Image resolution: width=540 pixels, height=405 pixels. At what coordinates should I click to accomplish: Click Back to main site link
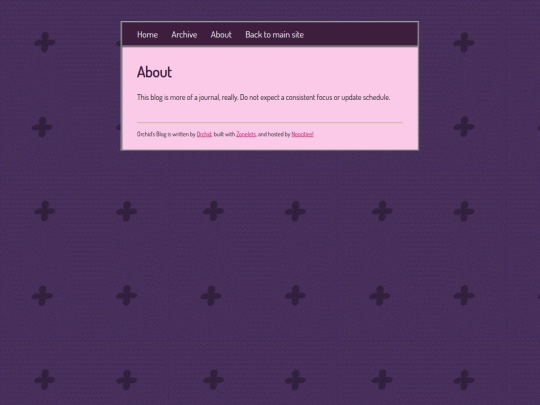274,34
